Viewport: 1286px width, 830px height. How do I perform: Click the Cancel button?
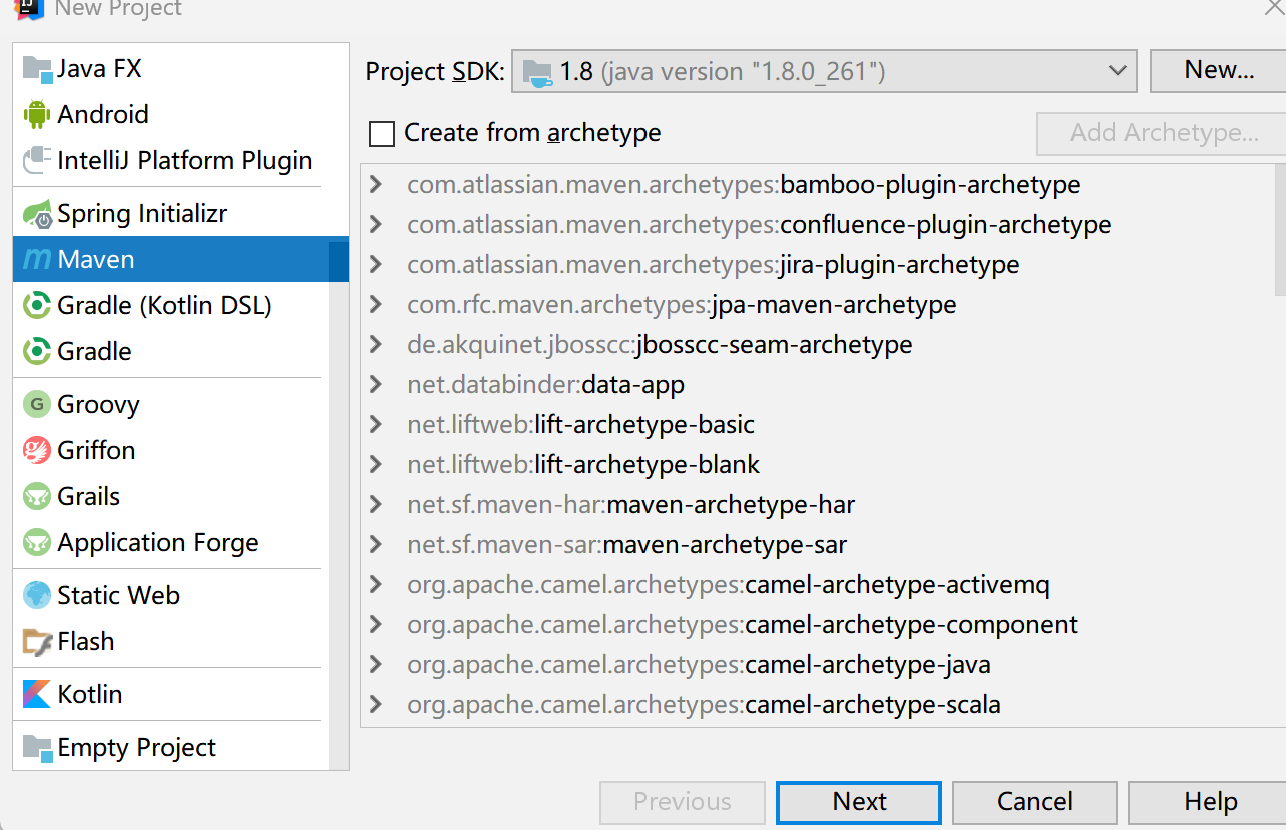[1035, 802]
